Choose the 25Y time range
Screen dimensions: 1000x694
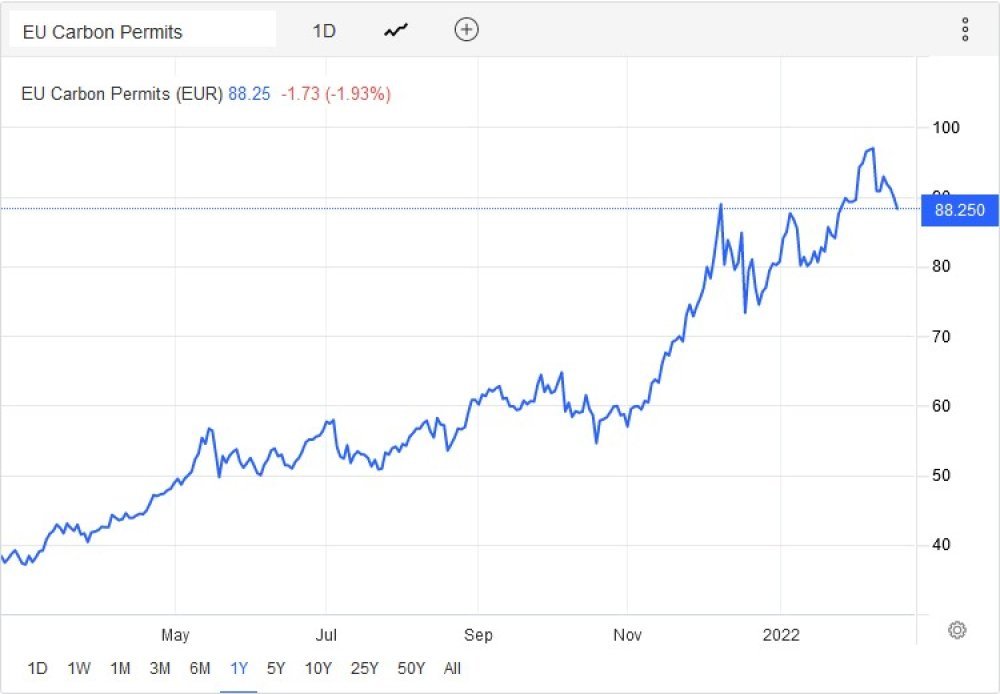(365, 668)
